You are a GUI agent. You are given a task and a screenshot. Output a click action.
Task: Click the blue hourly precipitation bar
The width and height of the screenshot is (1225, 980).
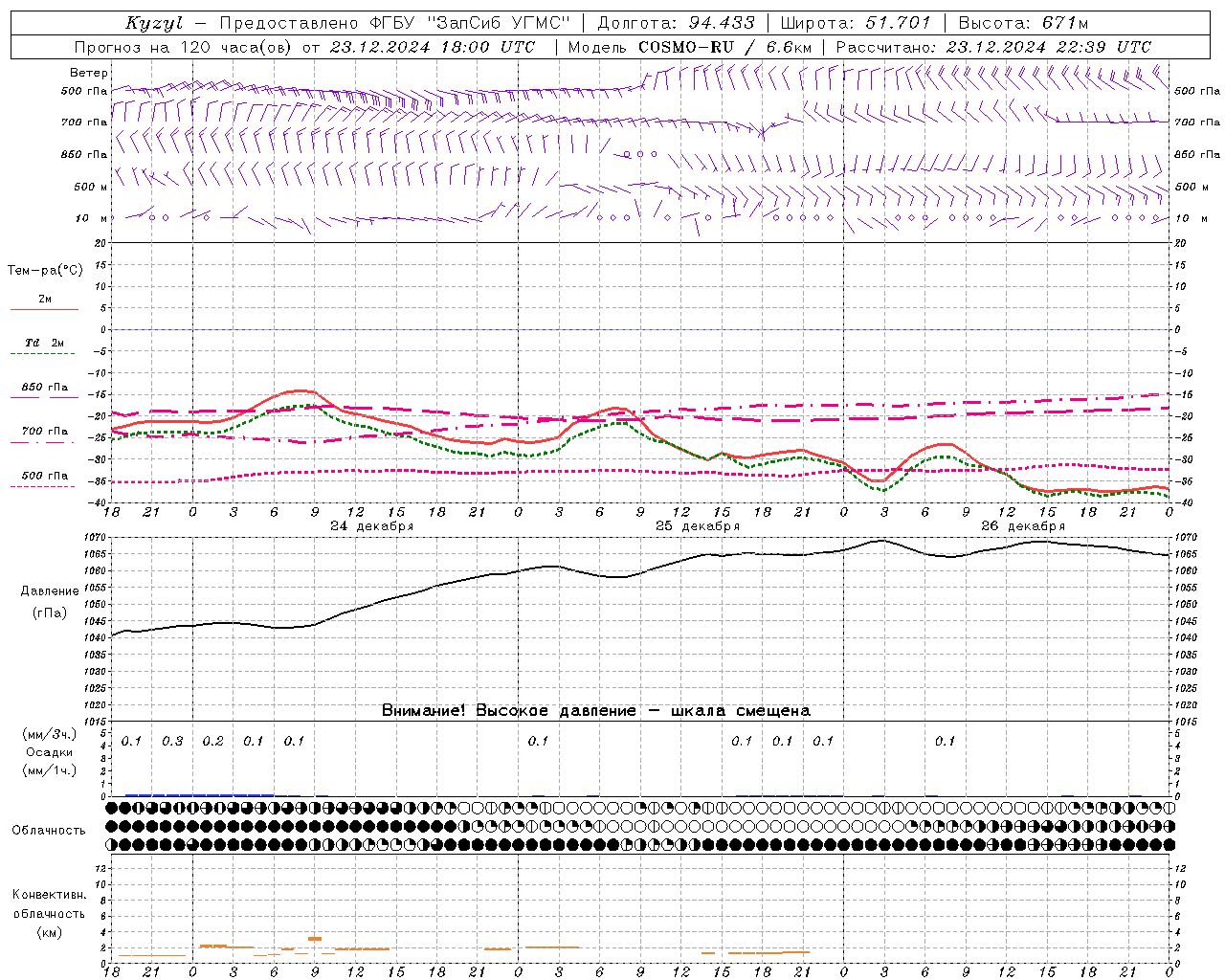pos(199,794)
